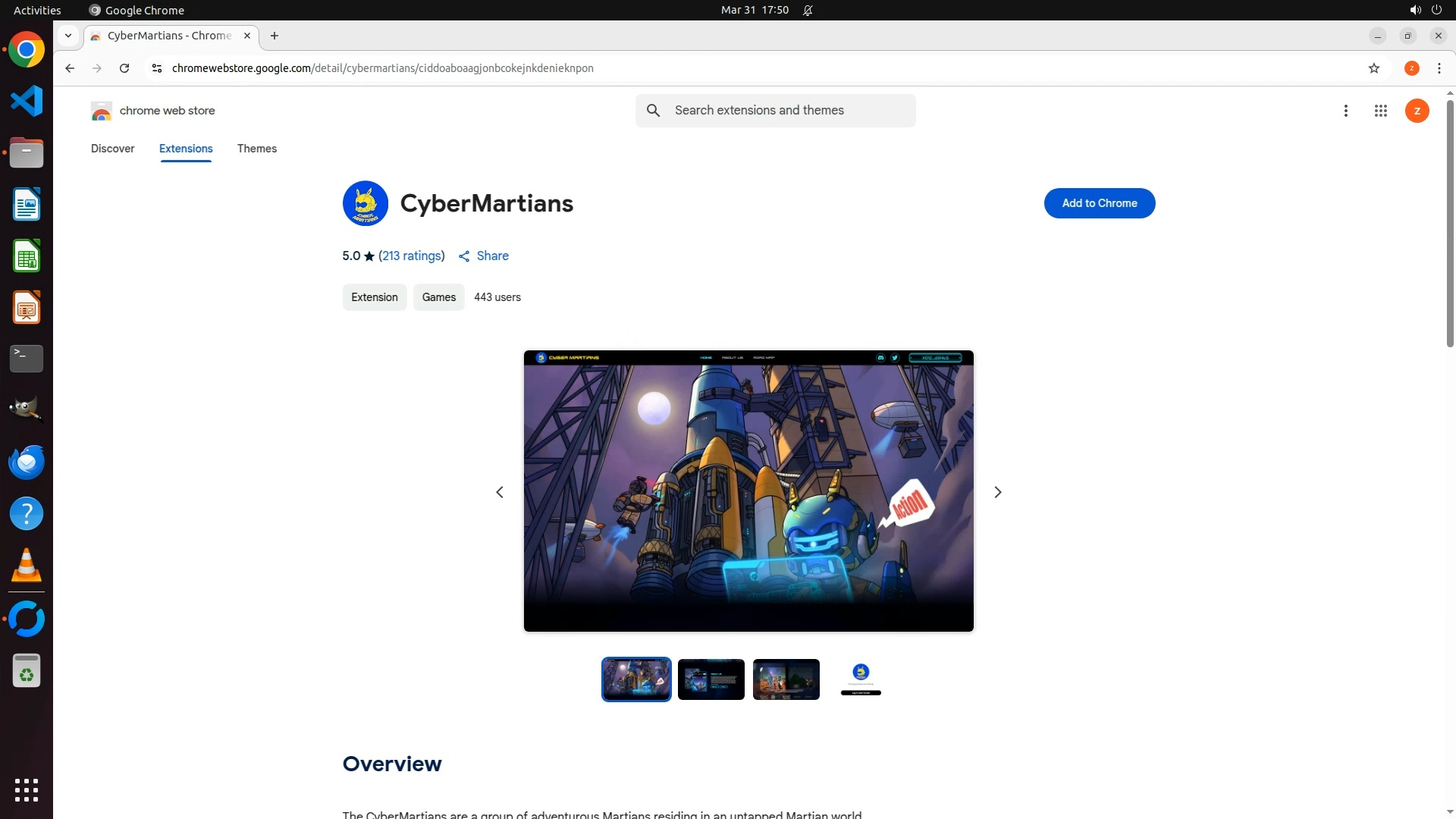Select the second screenshot thumbnail
The height and width of the screenshot is (819, 1456).
click(x=711, y=679)
